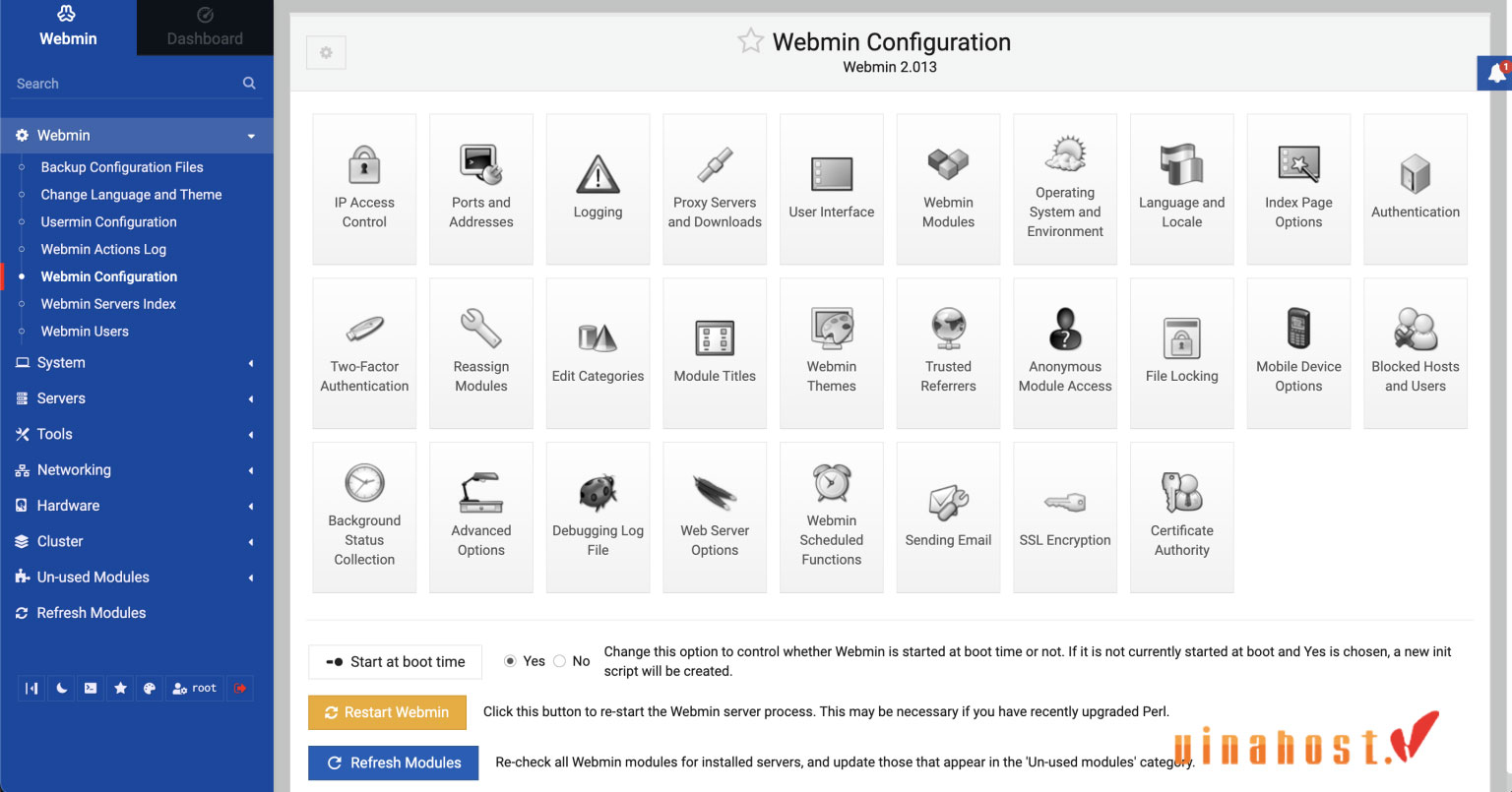Open the Reassign Modules icon
The width and height of the screenshot is (1512, 792).
pyautogui.click(x=481, y=353)
